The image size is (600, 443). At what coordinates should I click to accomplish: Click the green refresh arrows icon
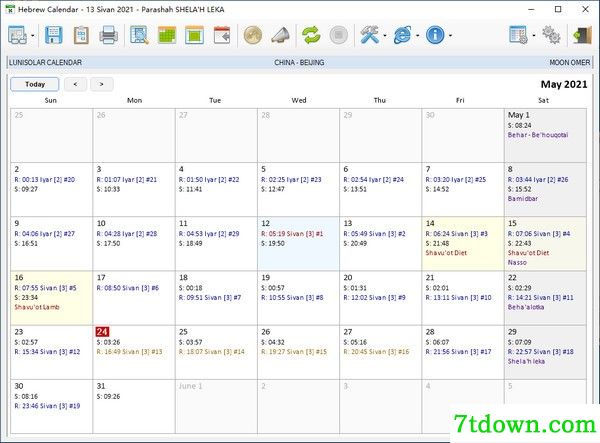point(311,35)
